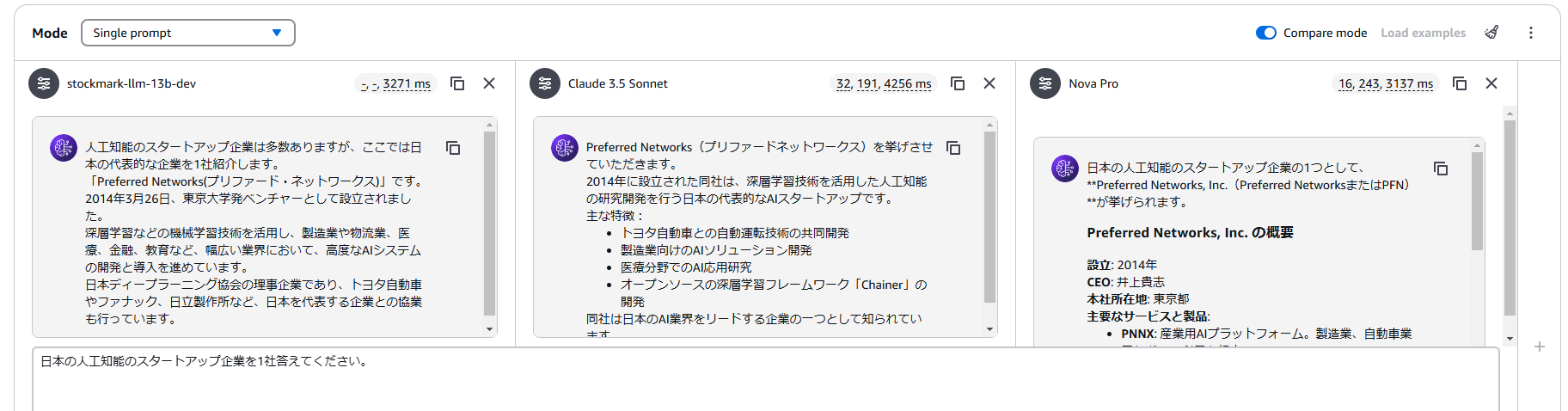Click the Nova Pro response avatar icon

pyautogui.click(x=1065, y=169)
